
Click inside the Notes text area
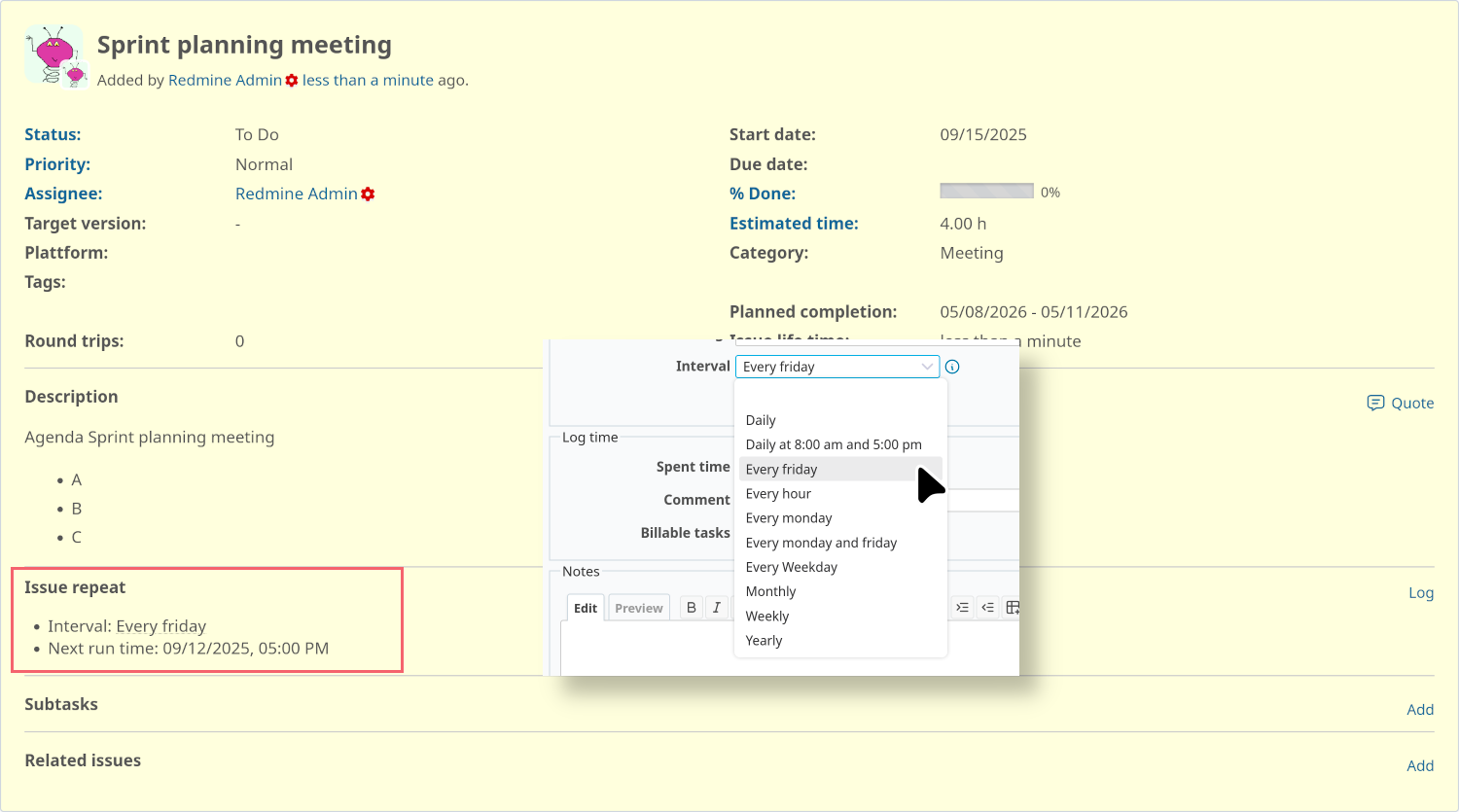790,649
